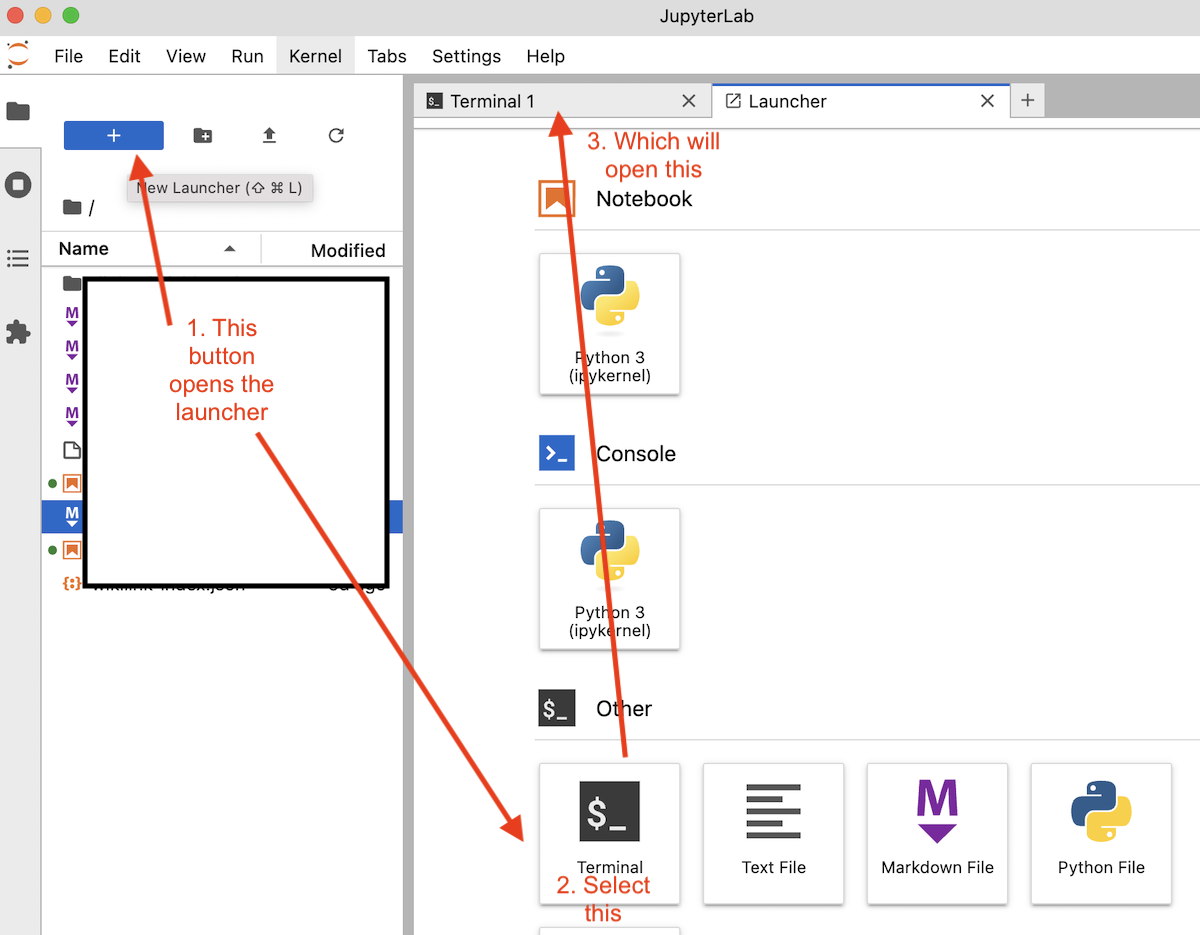Open the Help menu
Image resolution: width=1200 pixels, height=935 pixels.
tap(545, 56)
